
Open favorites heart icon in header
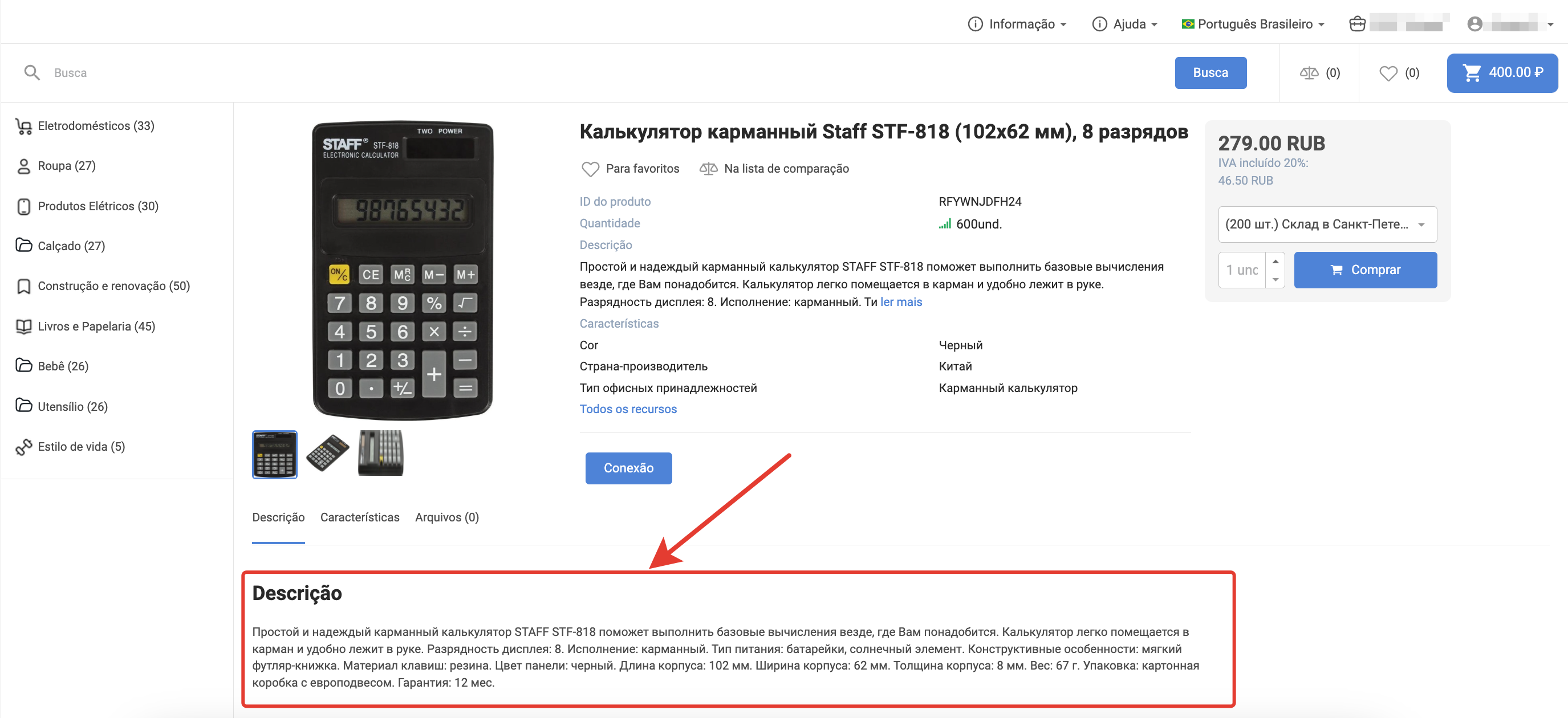coord(1388,73)
